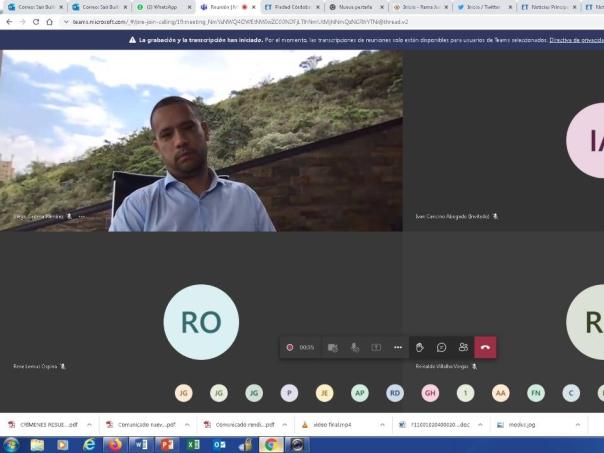Toggle the camera on or off
The width and height of the screenshot is (604, 453).
332,347
